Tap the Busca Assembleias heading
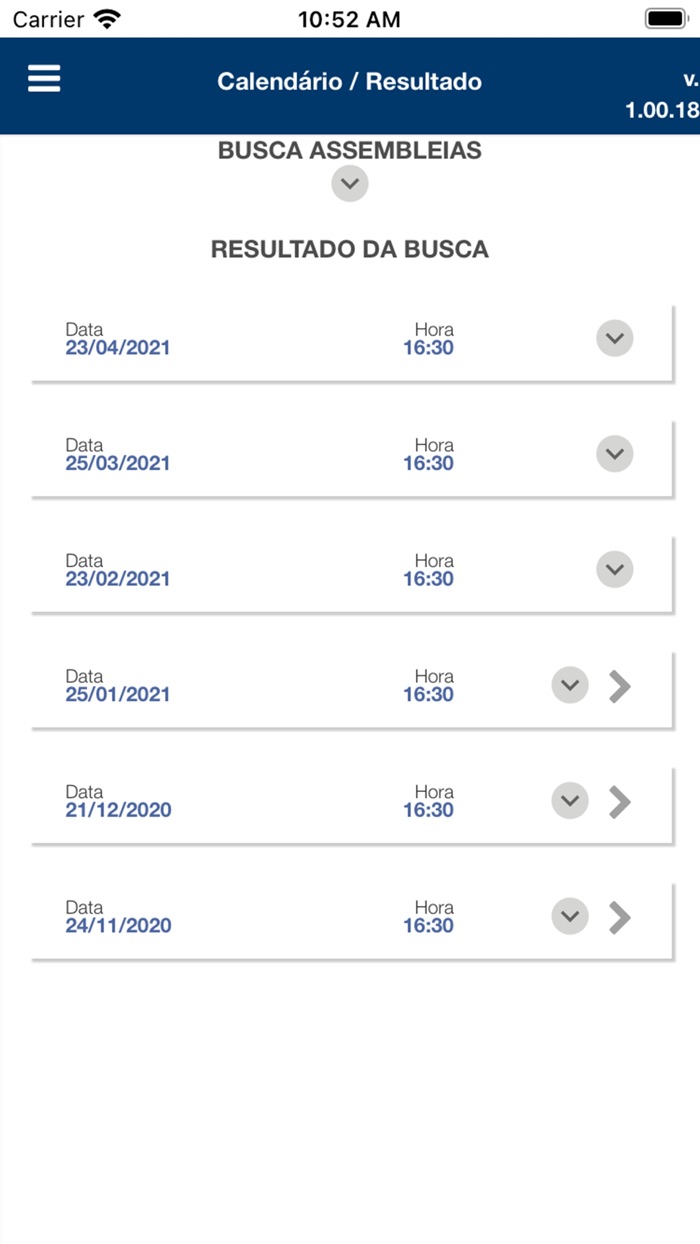 click(x=350, y=151)
